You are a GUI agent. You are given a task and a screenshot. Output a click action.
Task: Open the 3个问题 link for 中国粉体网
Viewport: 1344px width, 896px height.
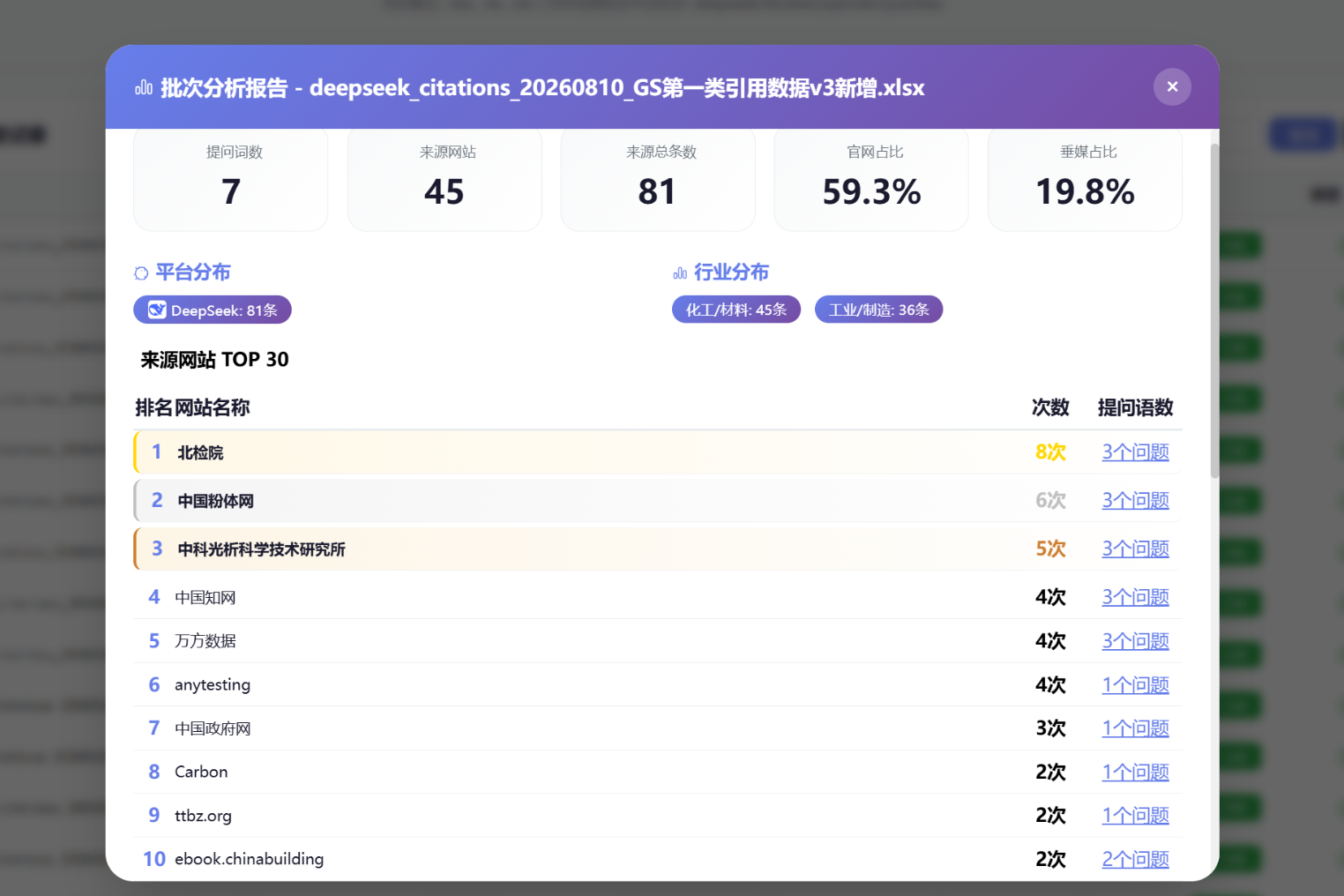(1135, 501)
